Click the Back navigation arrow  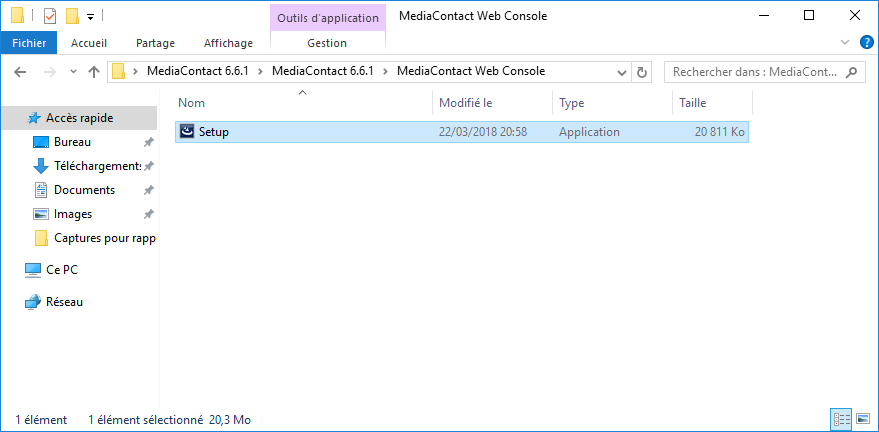point(20,72)
